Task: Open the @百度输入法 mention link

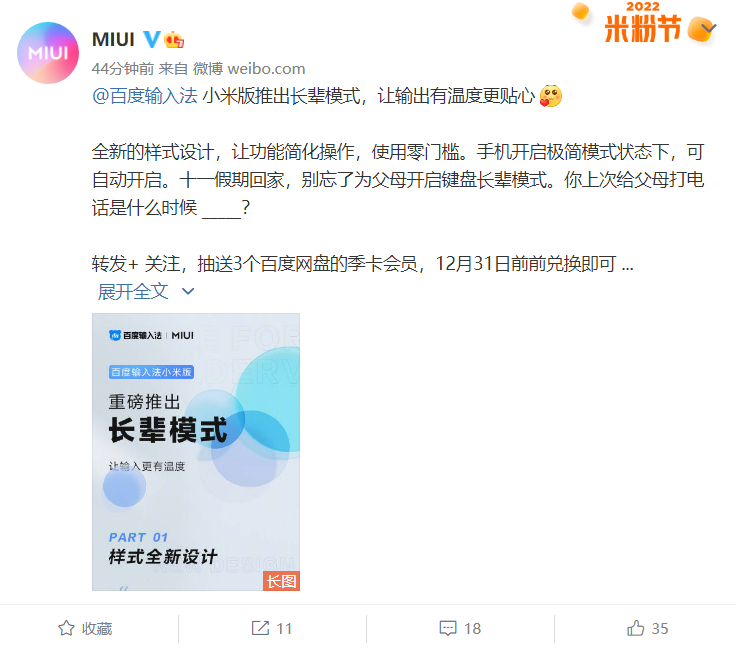Action: 145,96
